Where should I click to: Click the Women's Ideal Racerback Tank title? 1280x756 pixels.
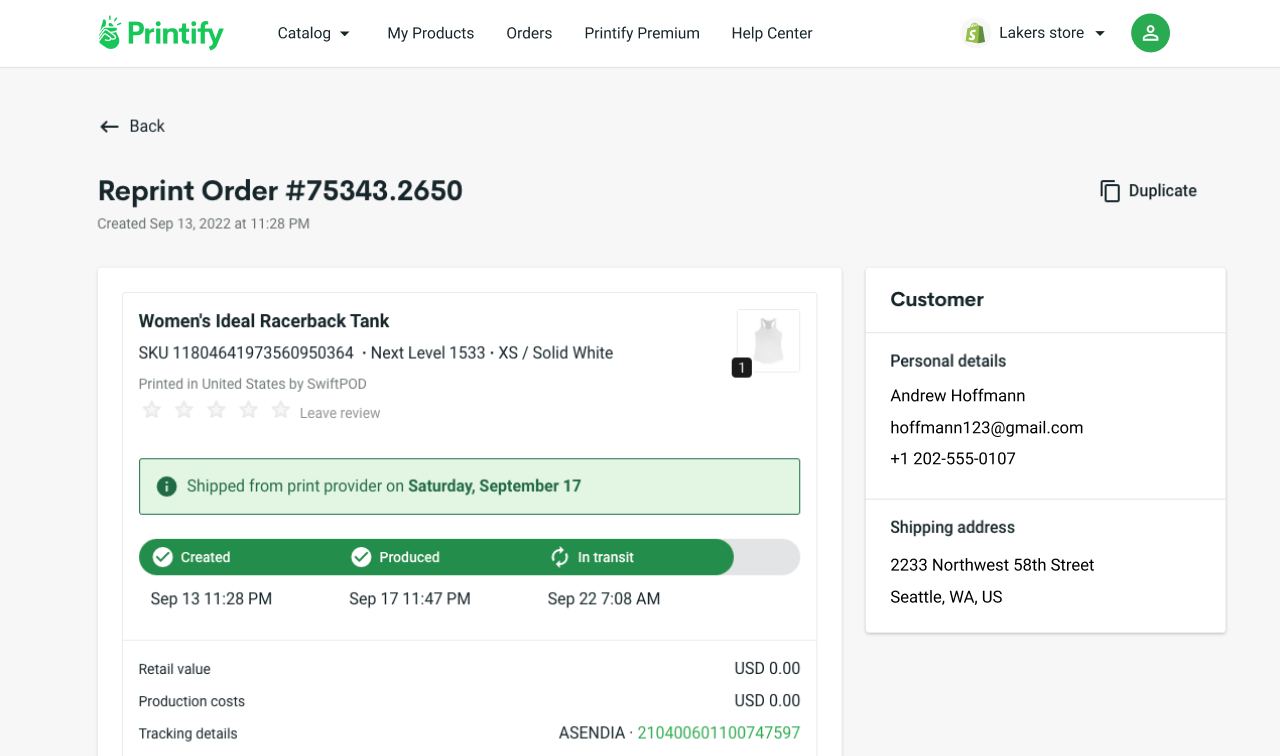click(264, 321)
